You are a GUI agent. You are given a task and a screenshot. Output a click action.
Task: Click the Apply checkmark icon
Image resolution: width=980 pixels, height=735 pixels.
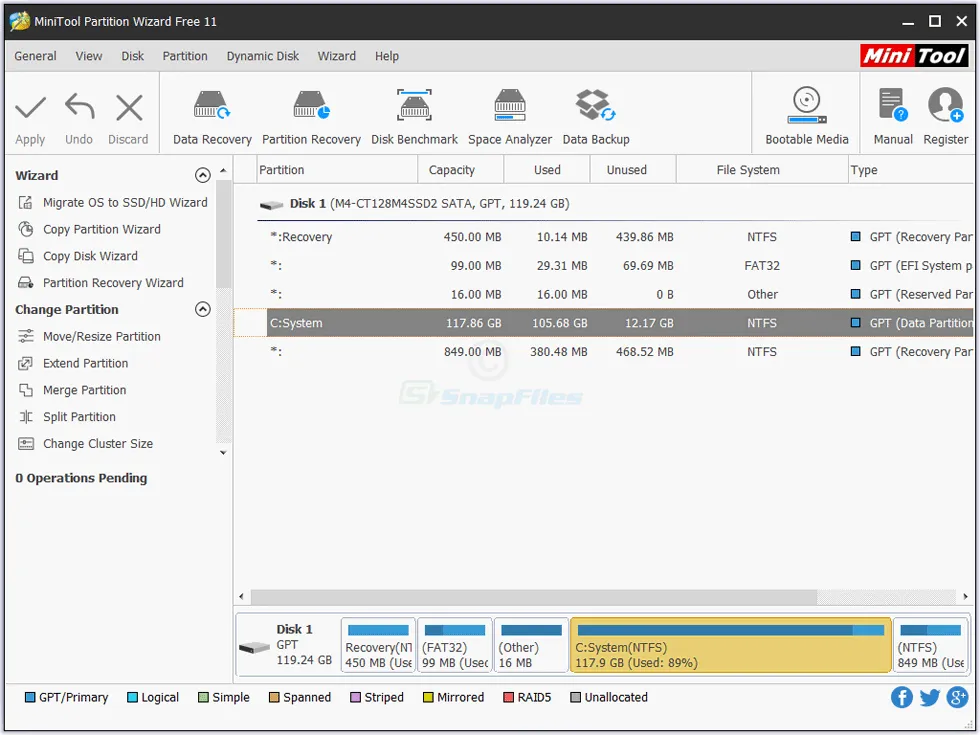click(30, 108)
